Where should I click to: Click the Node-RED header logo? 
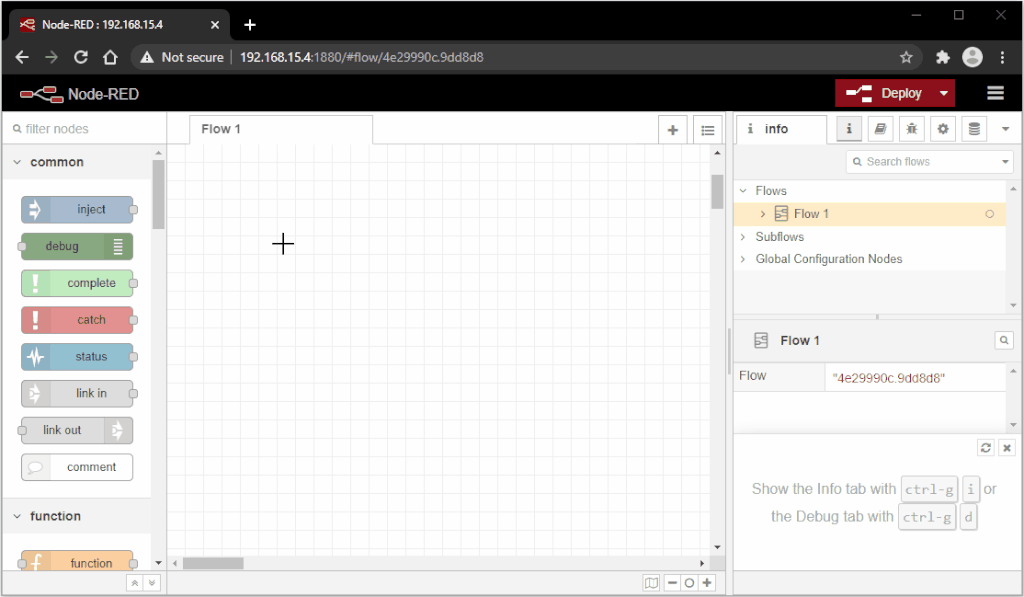80,94
